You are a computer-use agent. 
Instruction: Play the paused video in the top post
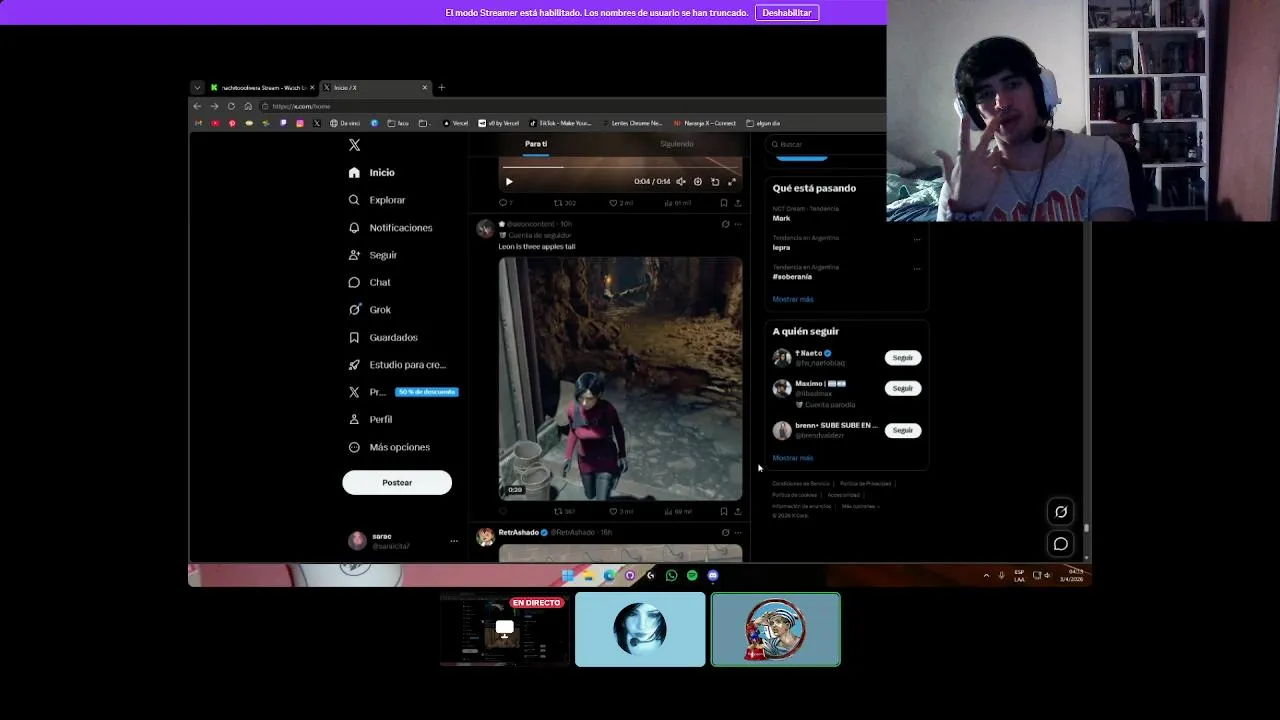point(509,182)
